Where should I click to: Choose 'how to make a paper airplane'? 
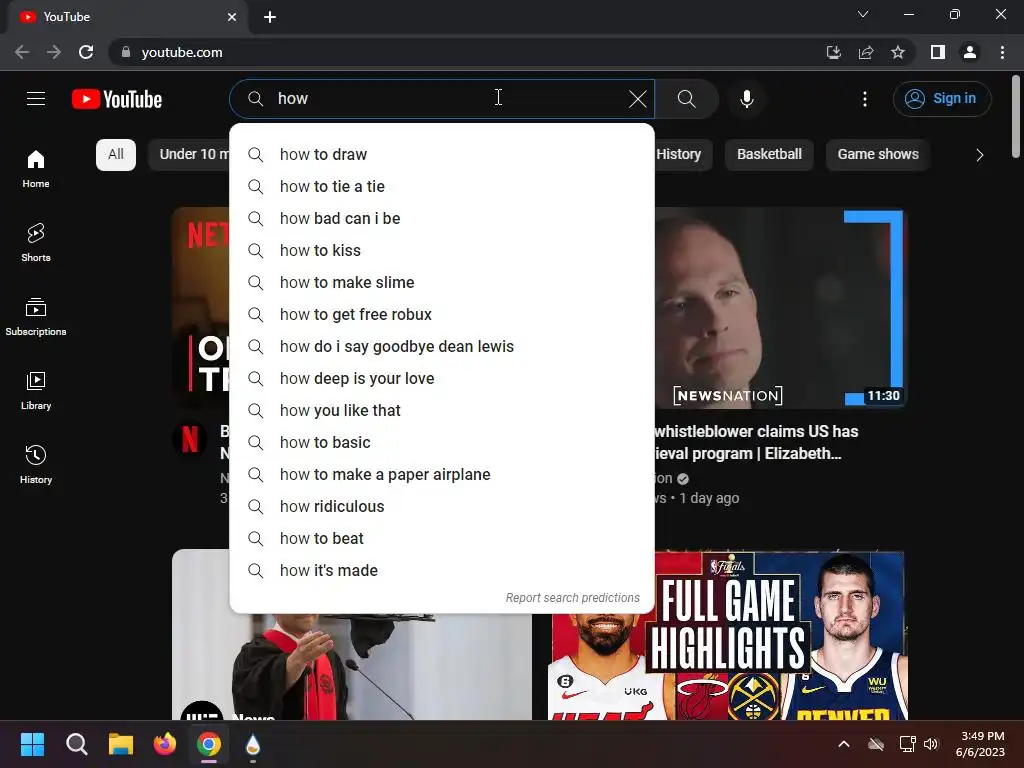(442, 475)
